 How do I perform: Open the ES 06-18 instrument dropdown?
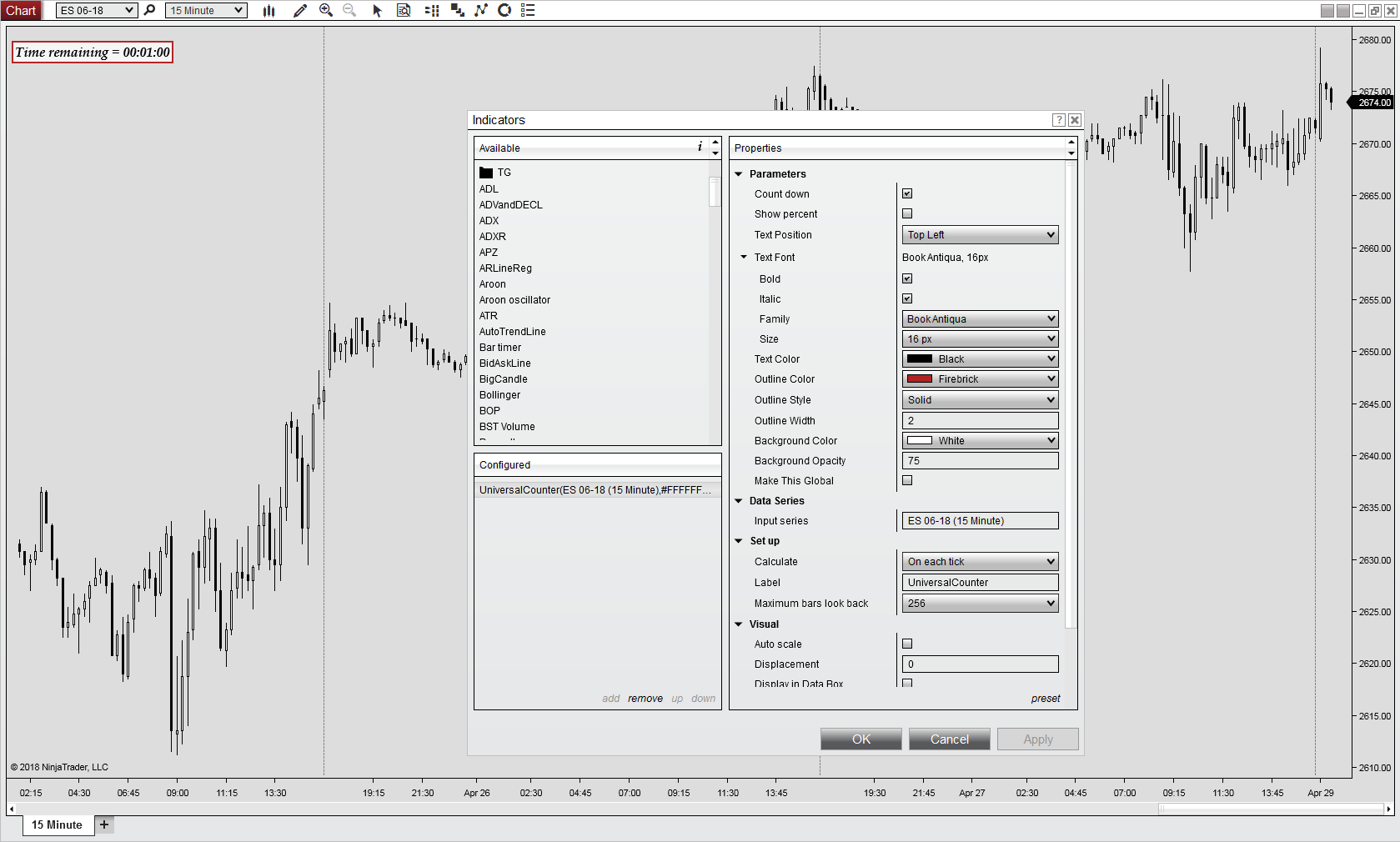point(97,10)
